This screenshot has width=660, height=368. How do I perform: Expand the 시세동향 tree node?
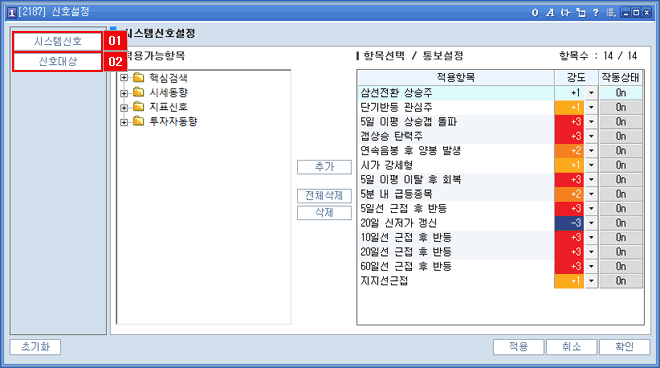(x=124, y=93)
